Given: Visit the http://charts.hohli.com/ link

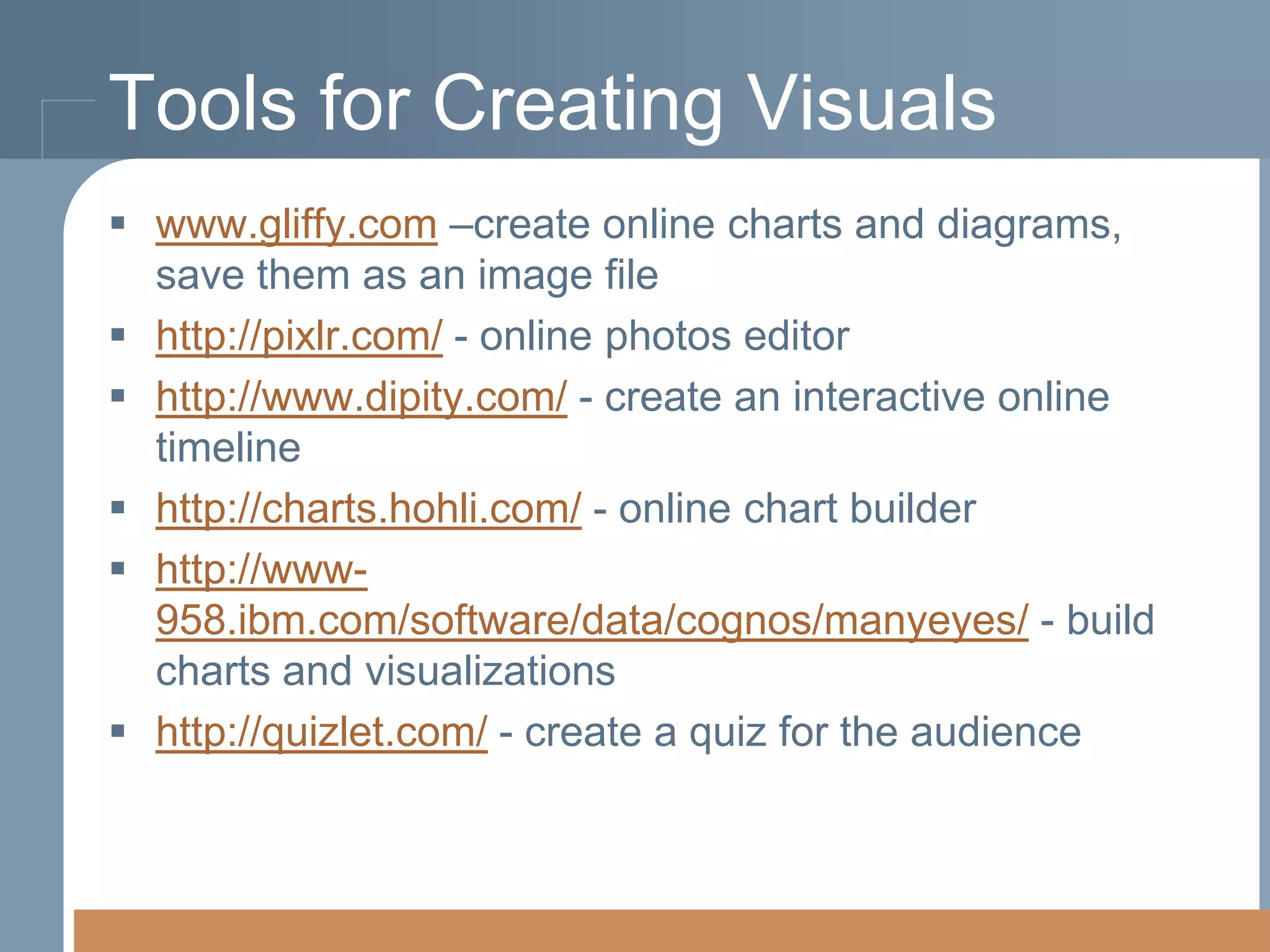Looking at the screenshot, I should tap(368, 509).
